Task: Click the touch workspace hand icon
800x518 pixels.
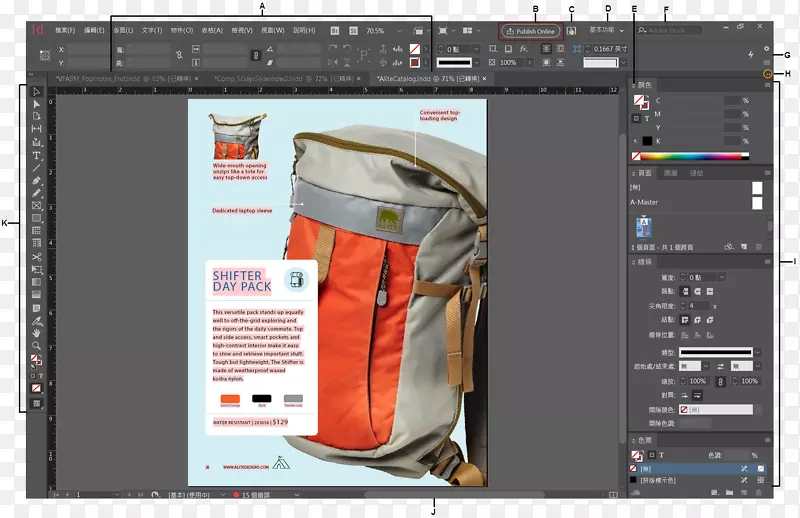Action: pos(571,31)
